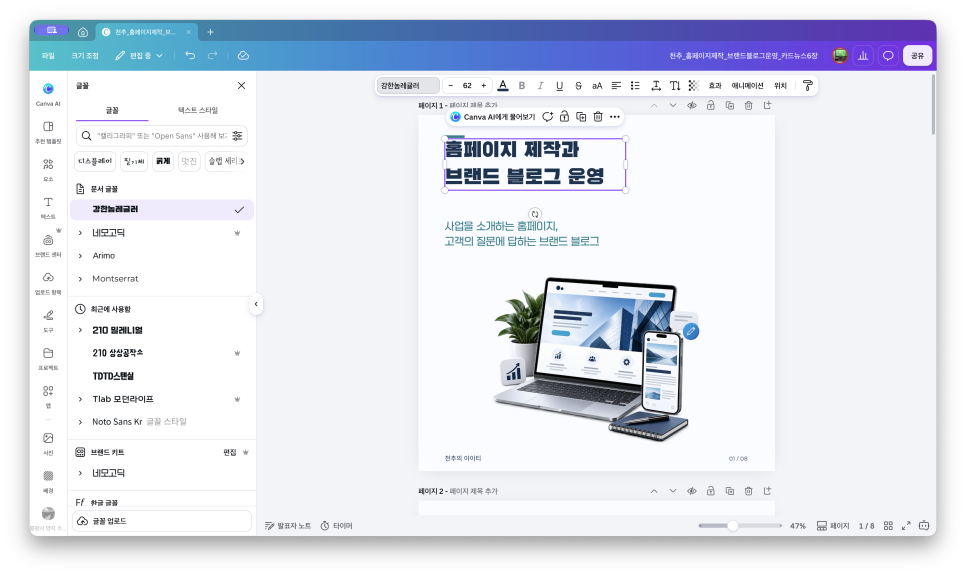966x575 pixels.
Task: Lock page 1 with padlock icon
Action: click(x=710, y=105)
